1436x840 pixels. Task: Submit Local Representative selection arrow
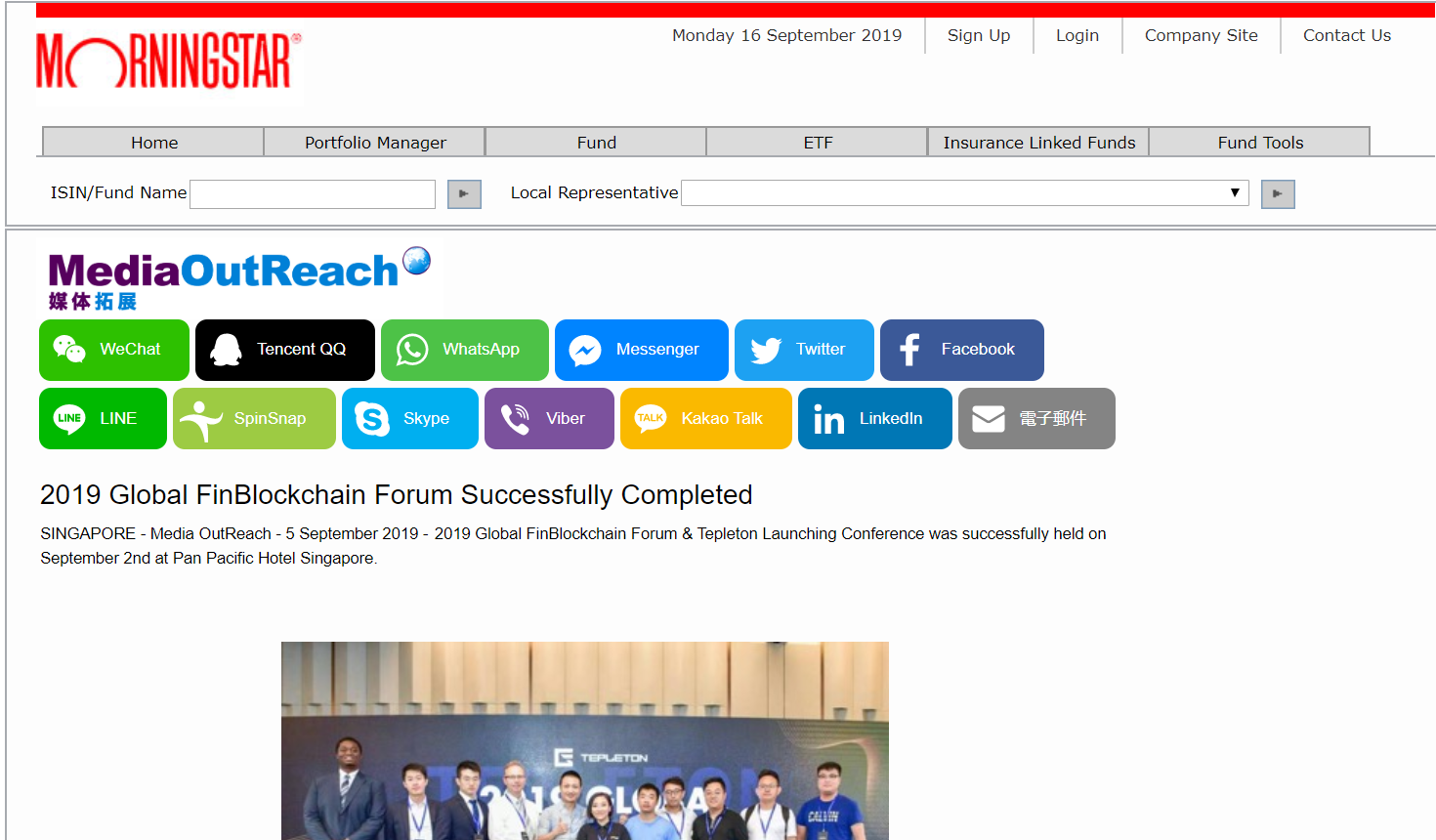tap(1278, 194)
